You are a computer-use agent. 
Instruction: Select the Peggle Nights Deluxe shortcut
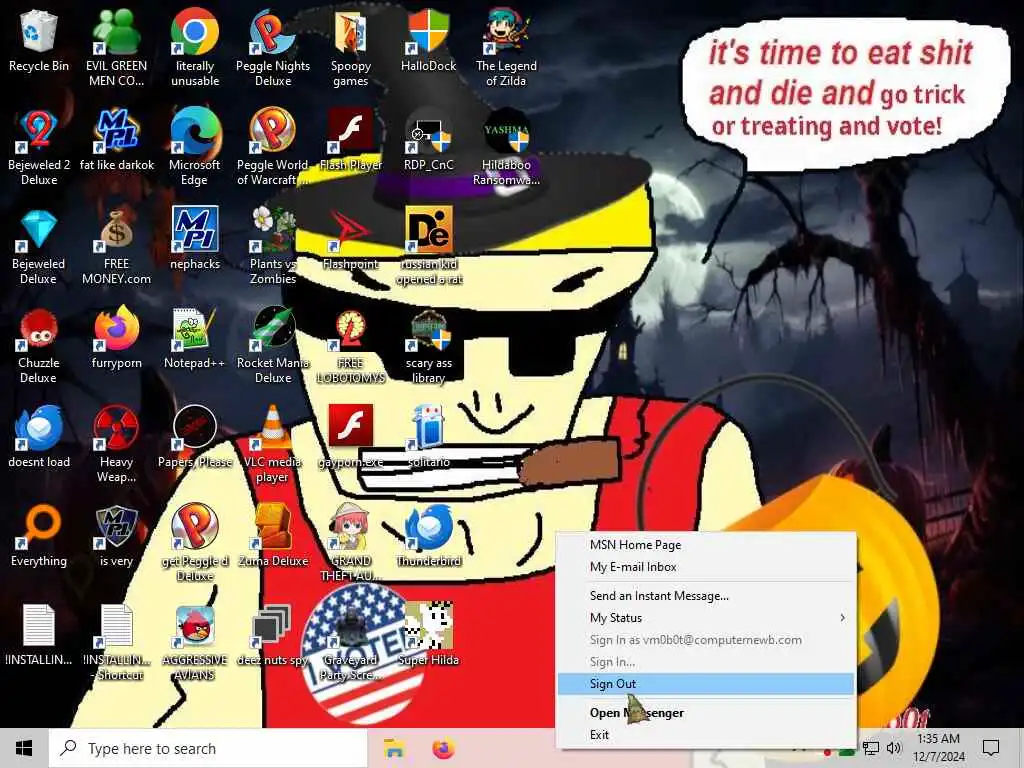[x=273, y=47]
